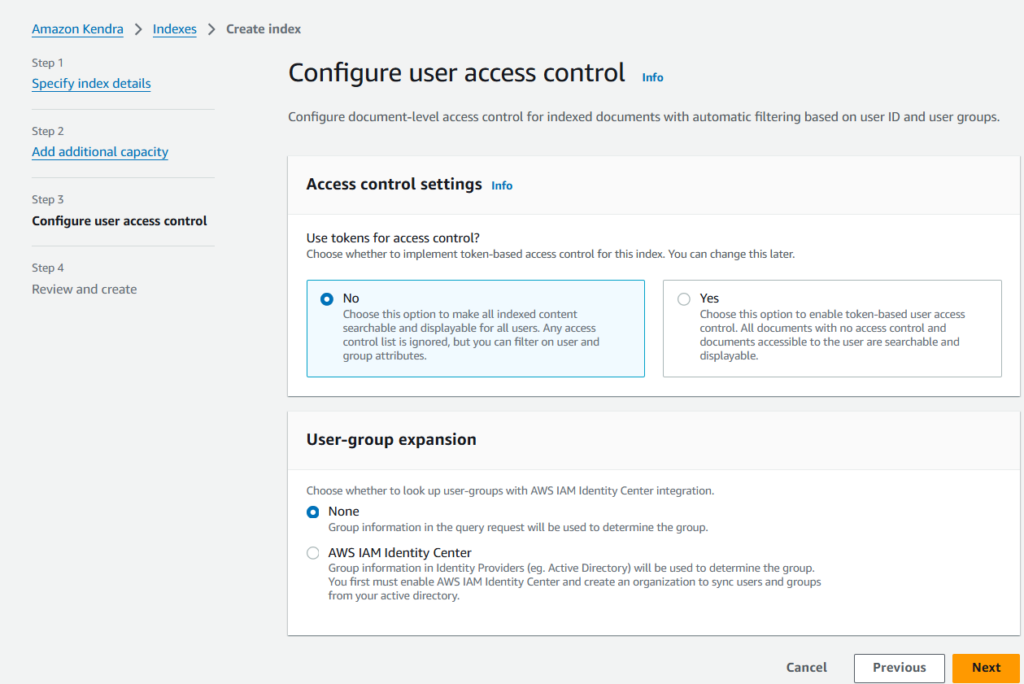This screenshot has height=684, width=1024.
Task: Go back with the Previous button
Action: click(899, 668)
